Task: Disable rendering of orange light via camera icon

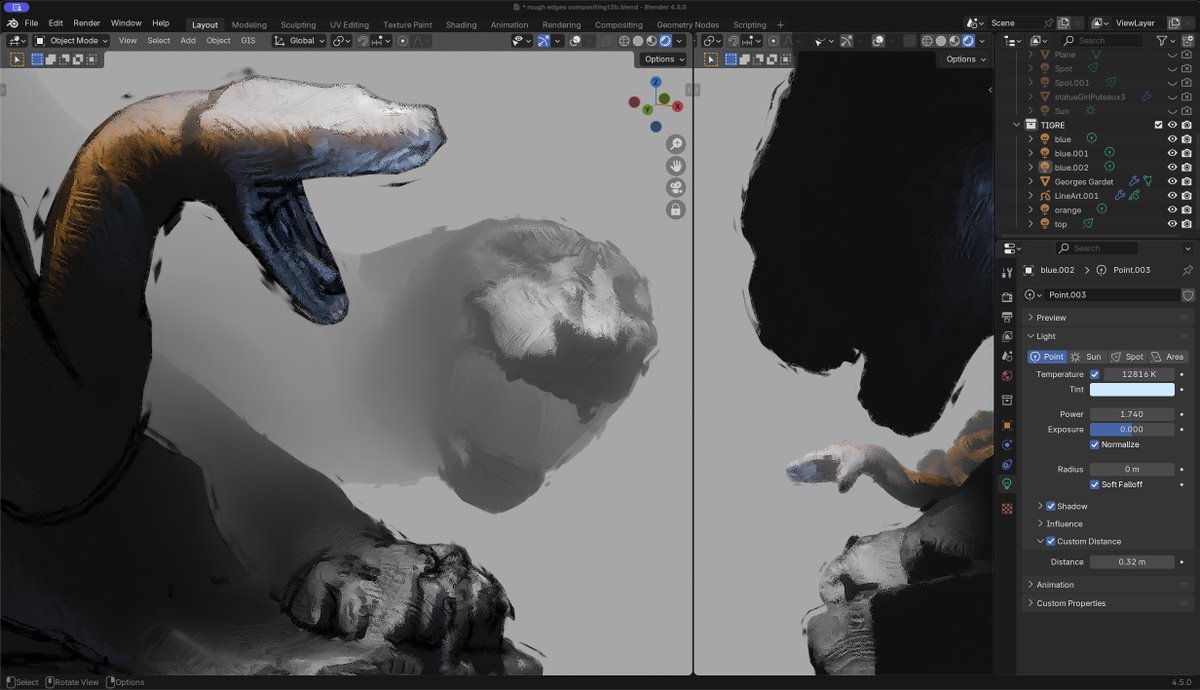Action: point(1186,210)
